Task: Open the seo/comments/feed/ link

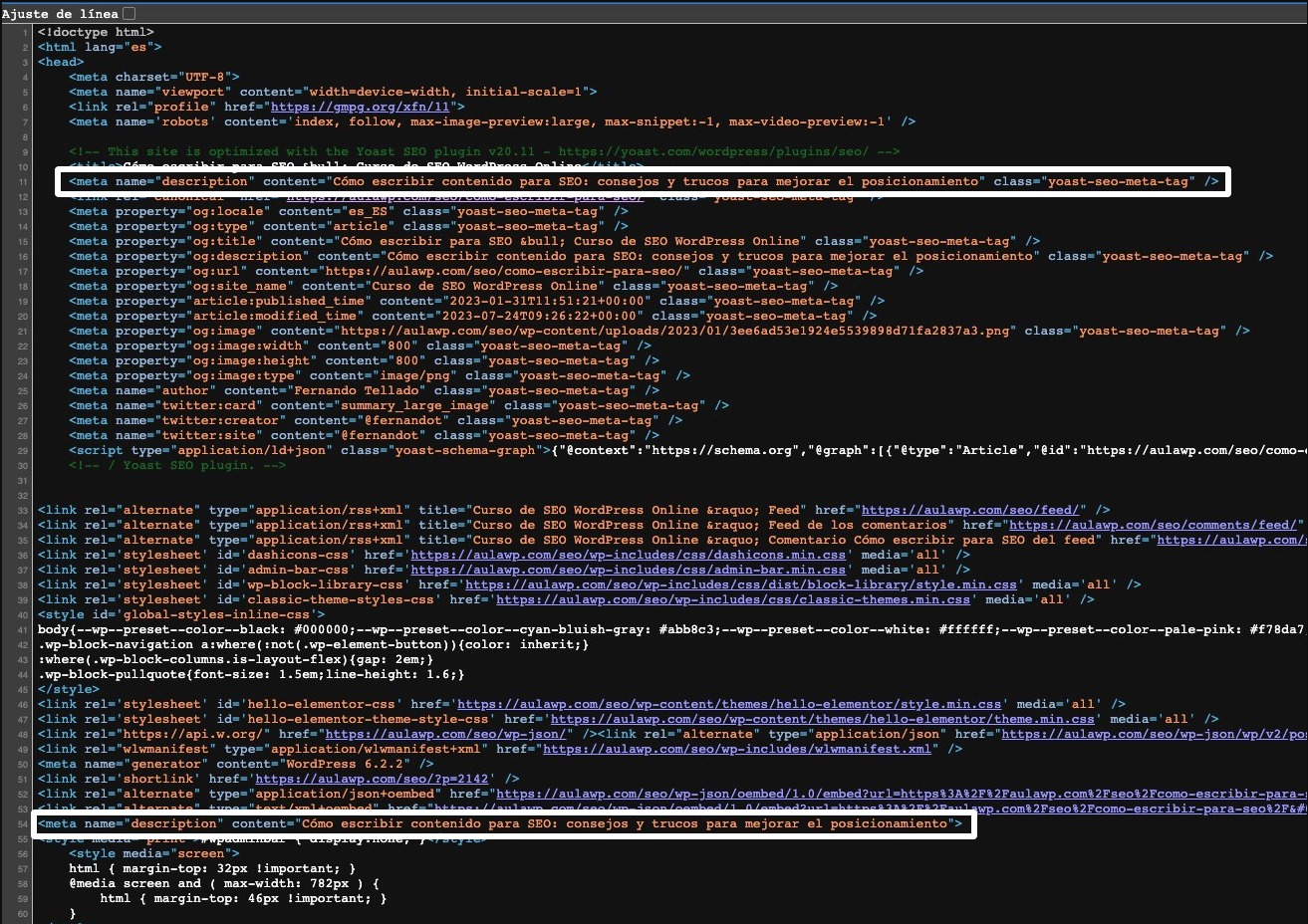Action: (x=1154, y=525)
